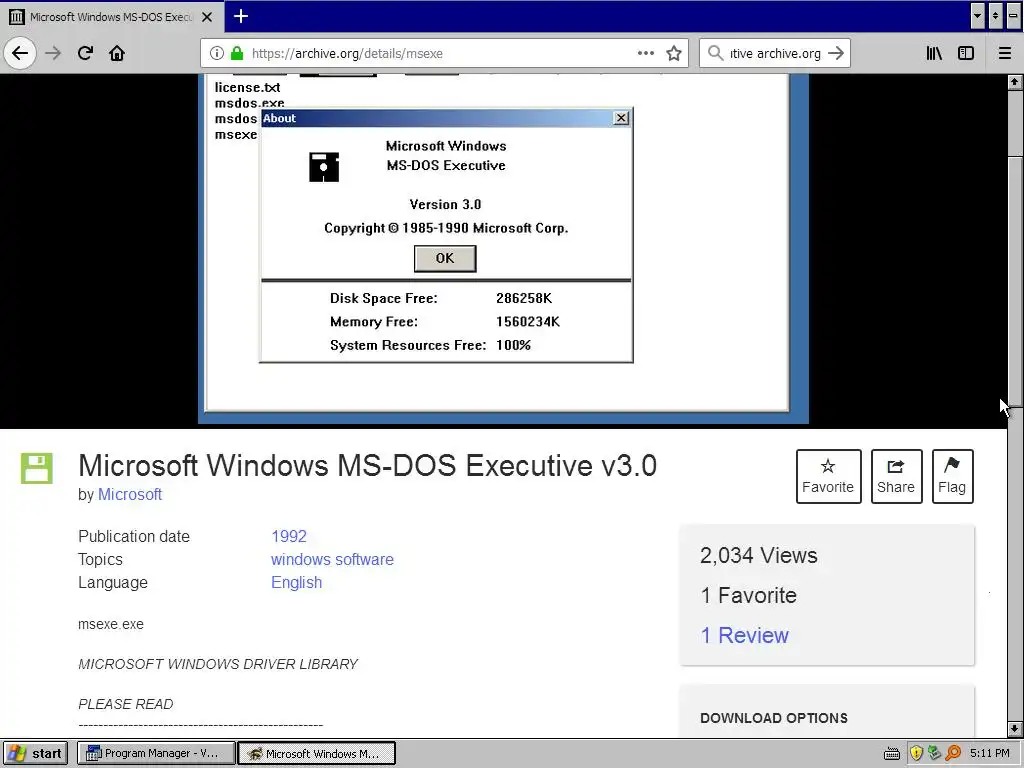This screenshot has height=768, width=1024.
Task: Click the Memory Free value 1560234K
Action: point(528,321)
